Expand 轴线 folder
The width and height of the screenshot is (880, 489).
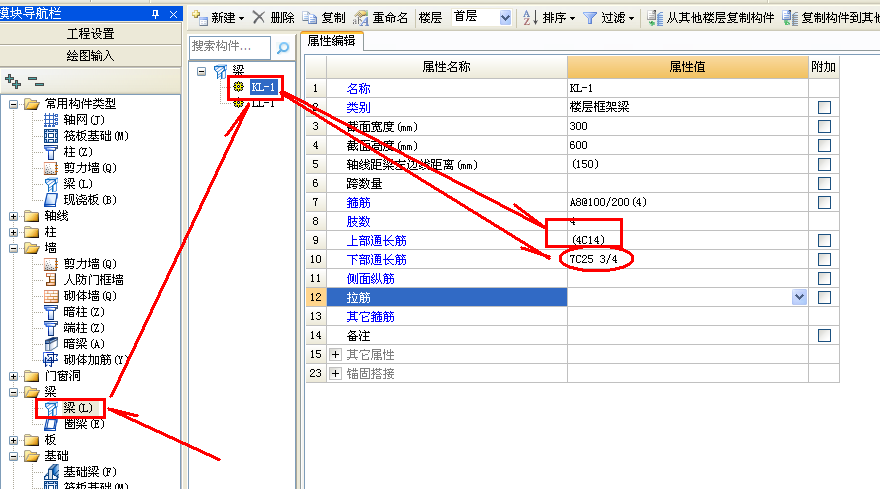pyautogui.click(x=13, y=216)
